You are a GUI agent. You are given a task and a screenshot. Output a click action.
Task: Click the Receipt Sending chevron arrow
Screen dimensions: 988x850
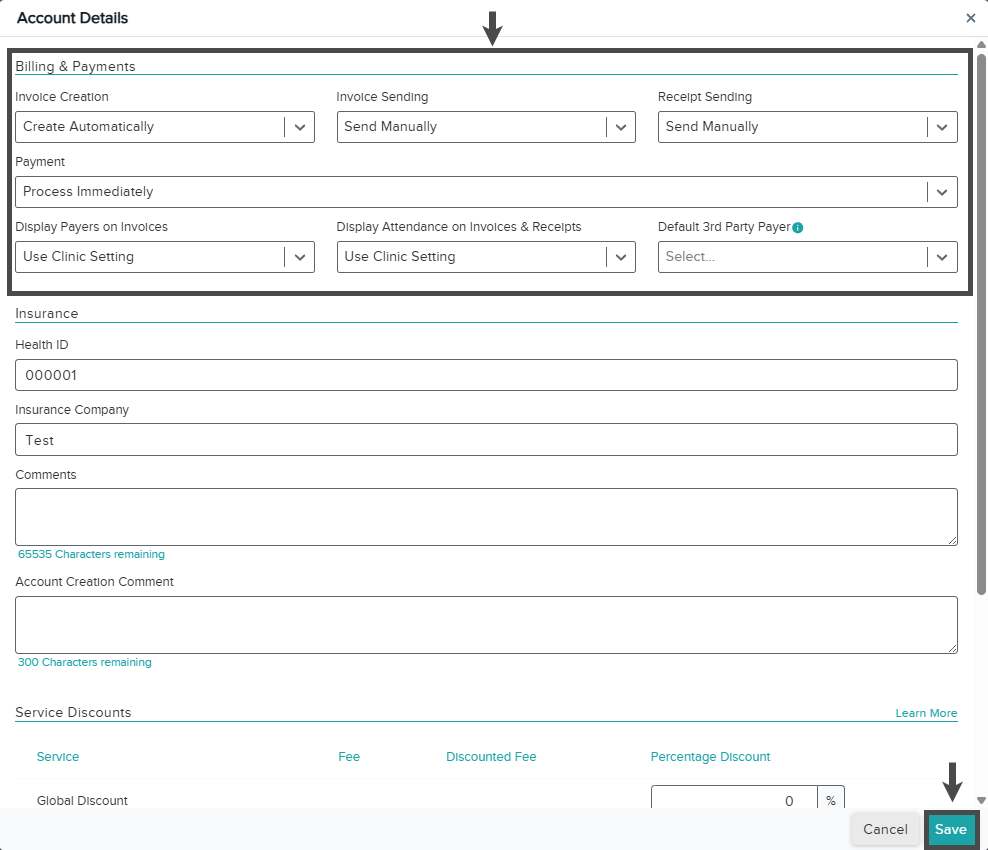click(942, 127)
